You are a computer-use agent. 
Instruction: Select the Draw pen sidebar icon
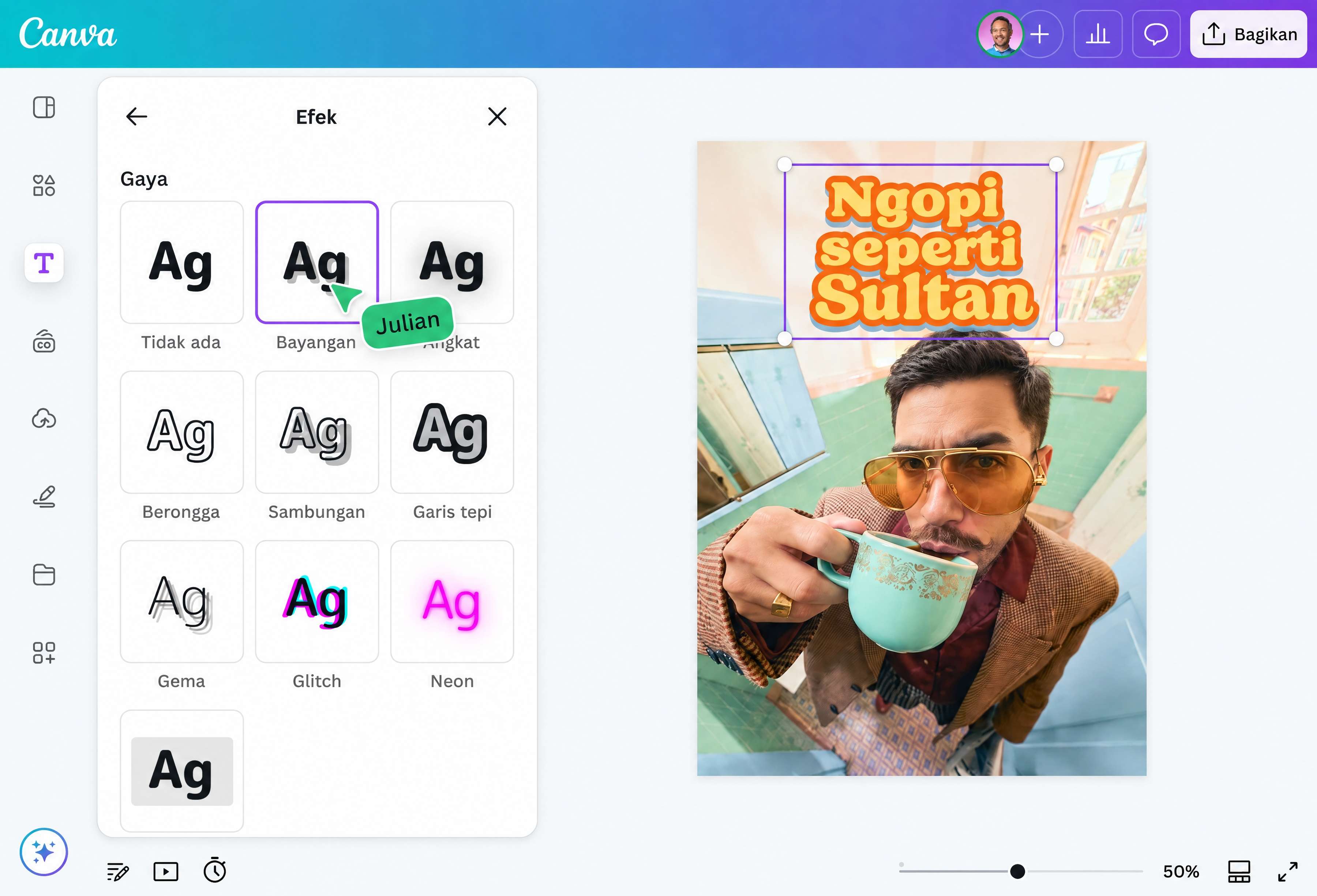click(x=44, y=497)
